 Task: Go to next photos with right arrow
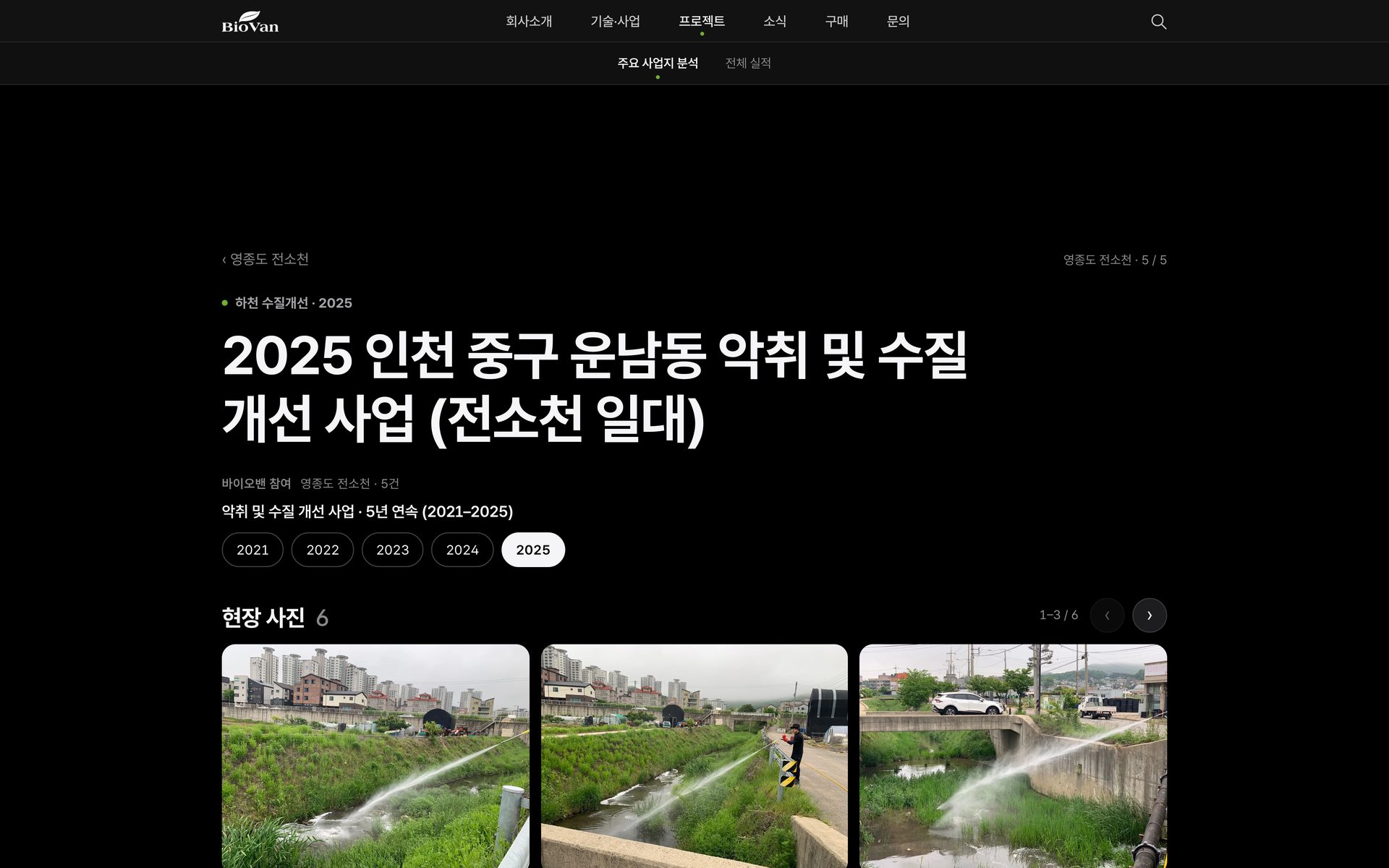(1149, 616)
